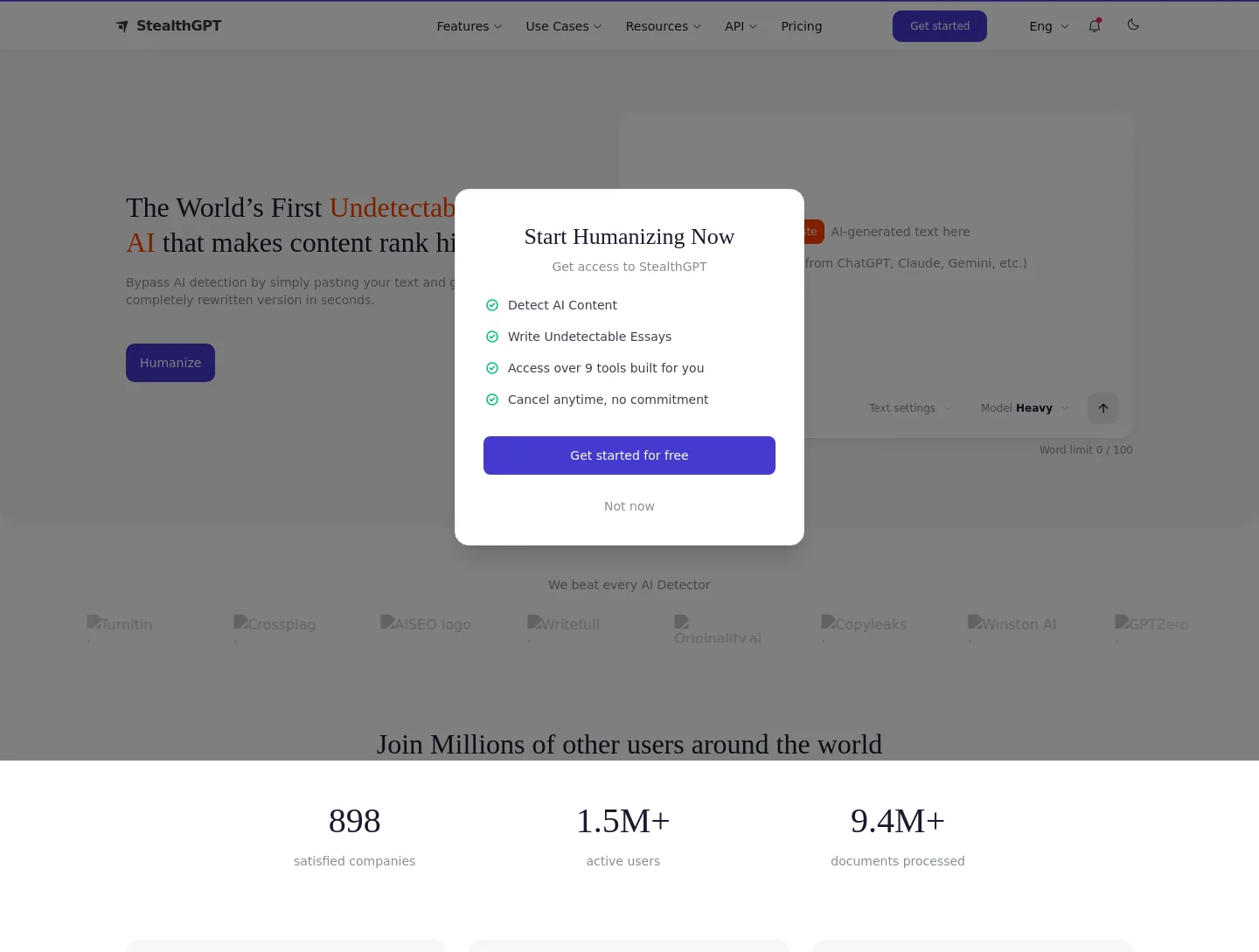Click Get started for free button
Viewport: 1259px width, 952px height.
(x=629, y=455)
